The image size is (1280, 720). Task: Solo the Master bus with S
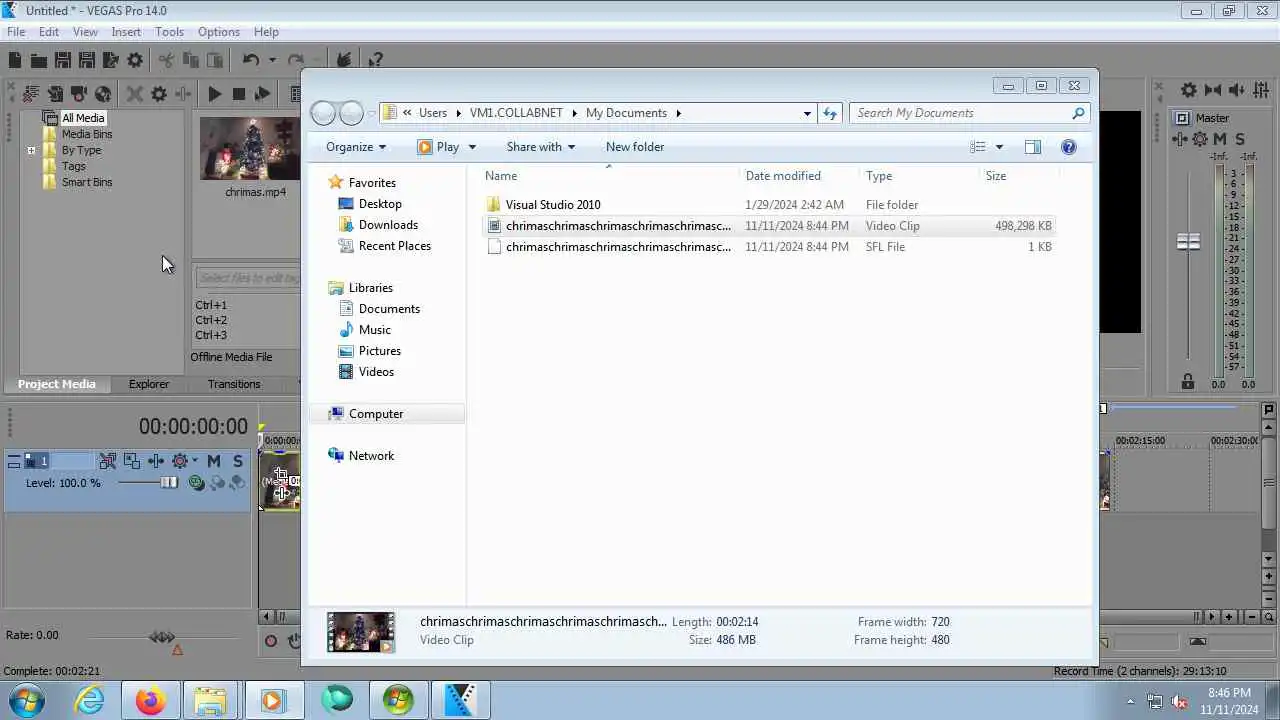1240,139
